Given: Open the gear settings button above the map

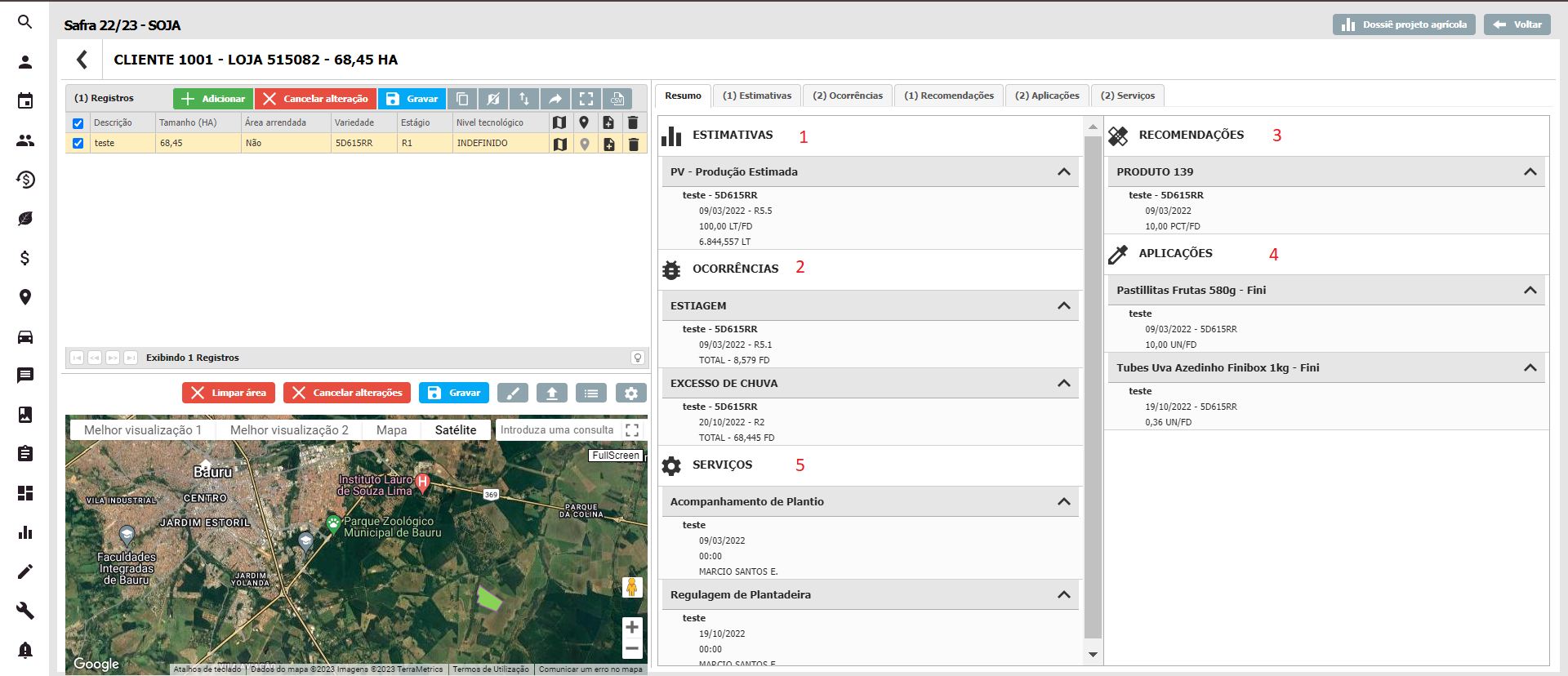Looking at the screenshot, I should (x=631, y=393).
